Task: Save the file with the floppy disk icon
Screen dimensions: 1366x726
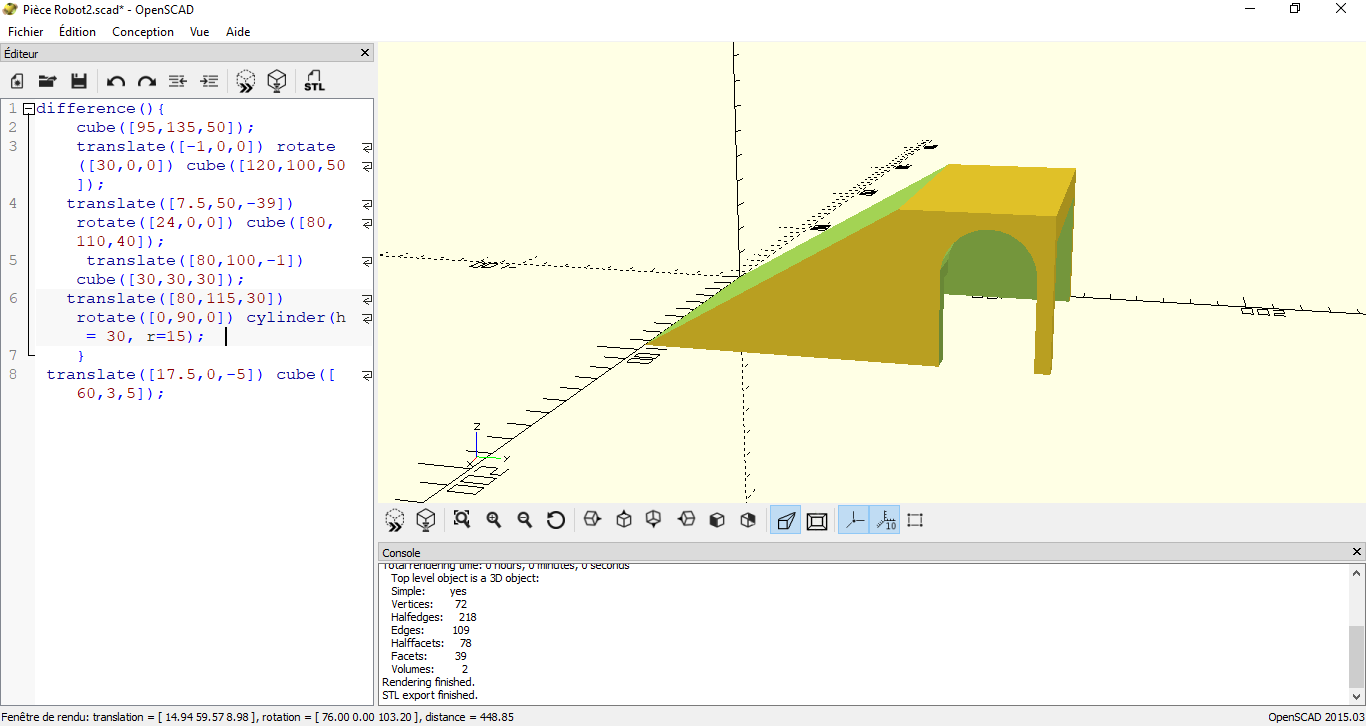Action: [x=79, y=81]
